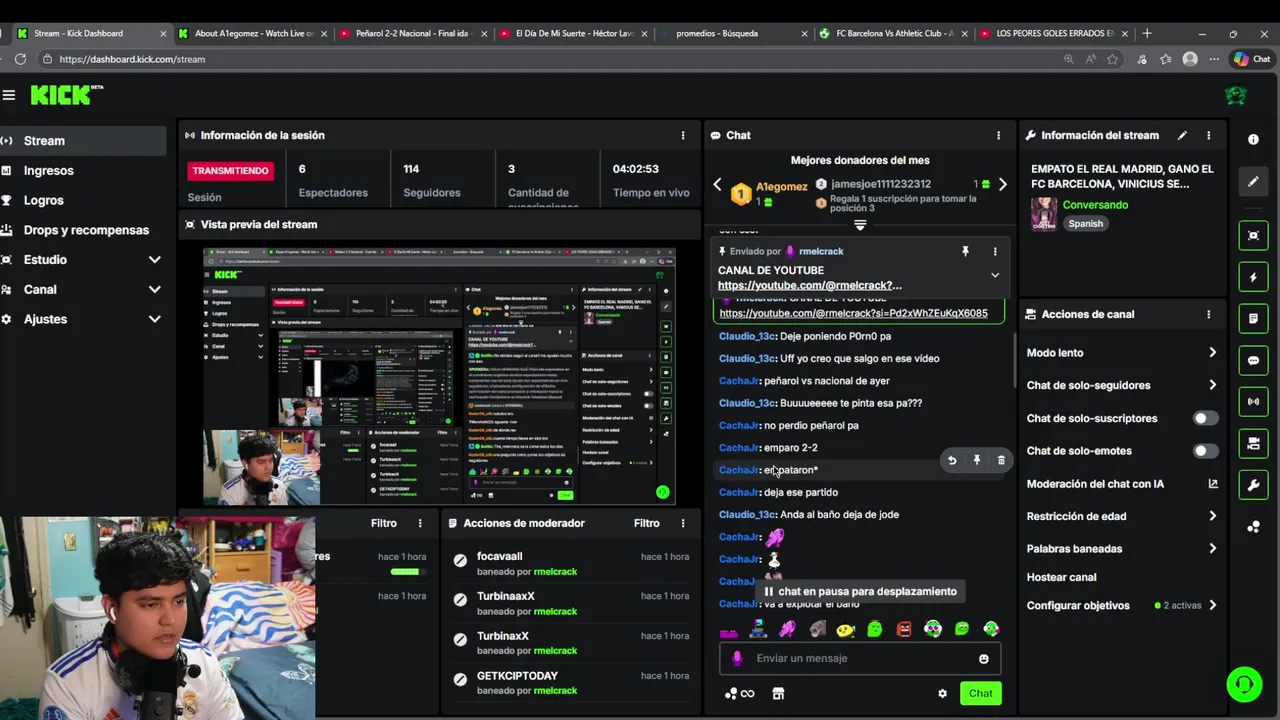Click the Spanish language tag

pos(1085,224)
